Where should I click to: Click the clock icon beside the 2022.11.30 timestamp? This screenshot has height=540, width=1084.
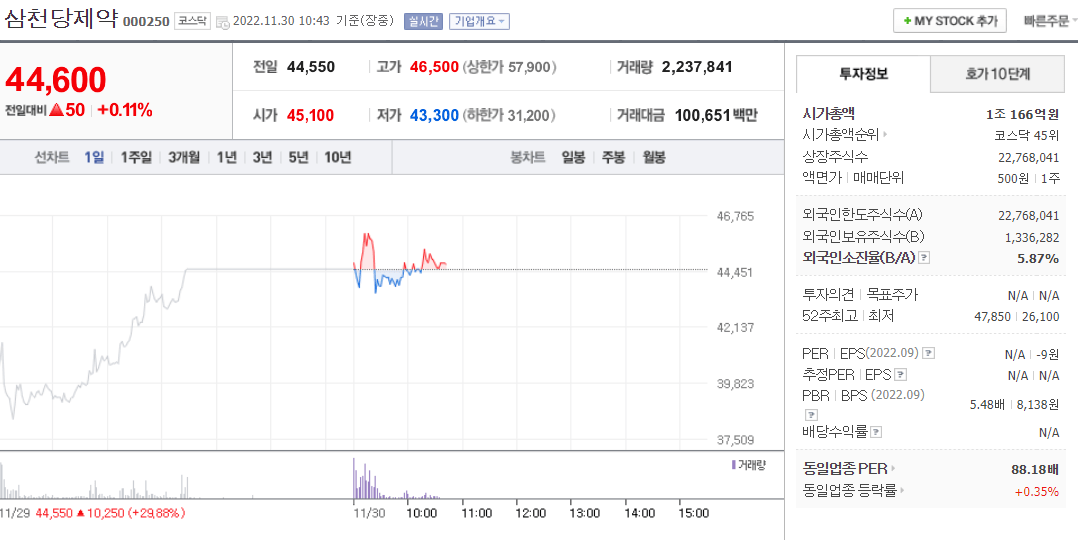(x=223, y=22)
